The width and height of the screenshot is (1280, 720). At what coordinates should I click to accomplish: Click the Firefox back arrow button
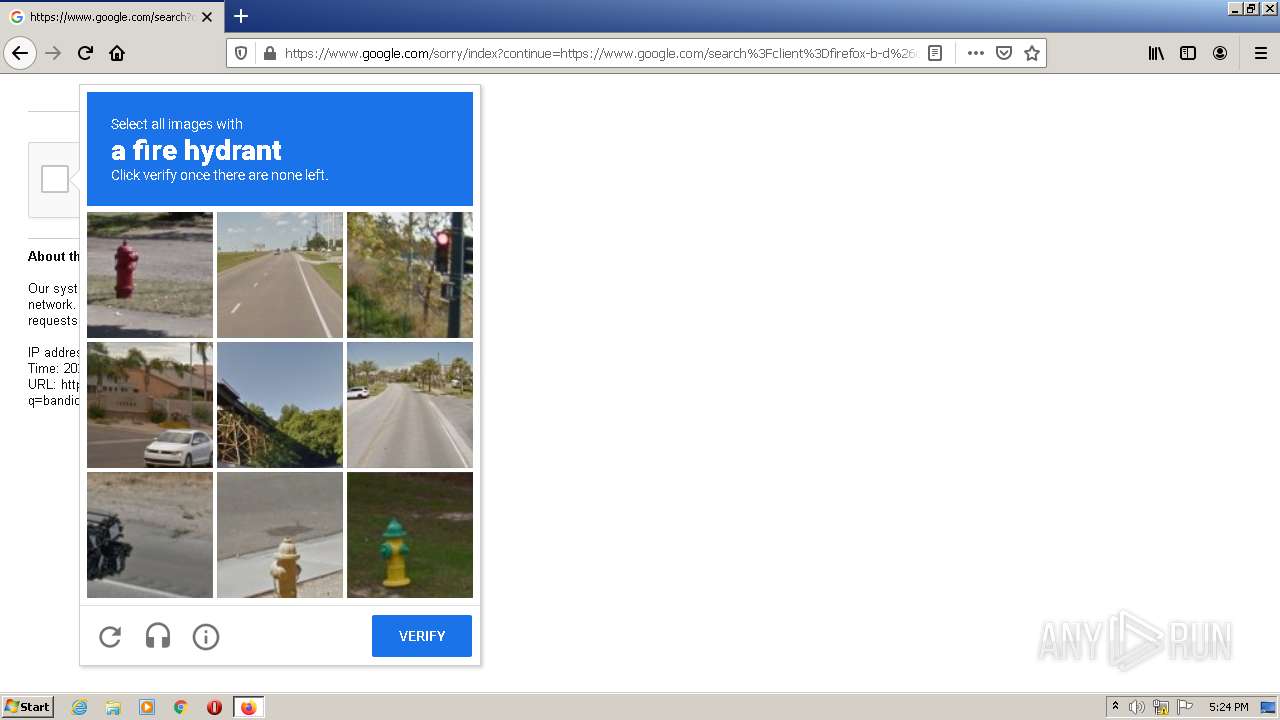[20, 53]
